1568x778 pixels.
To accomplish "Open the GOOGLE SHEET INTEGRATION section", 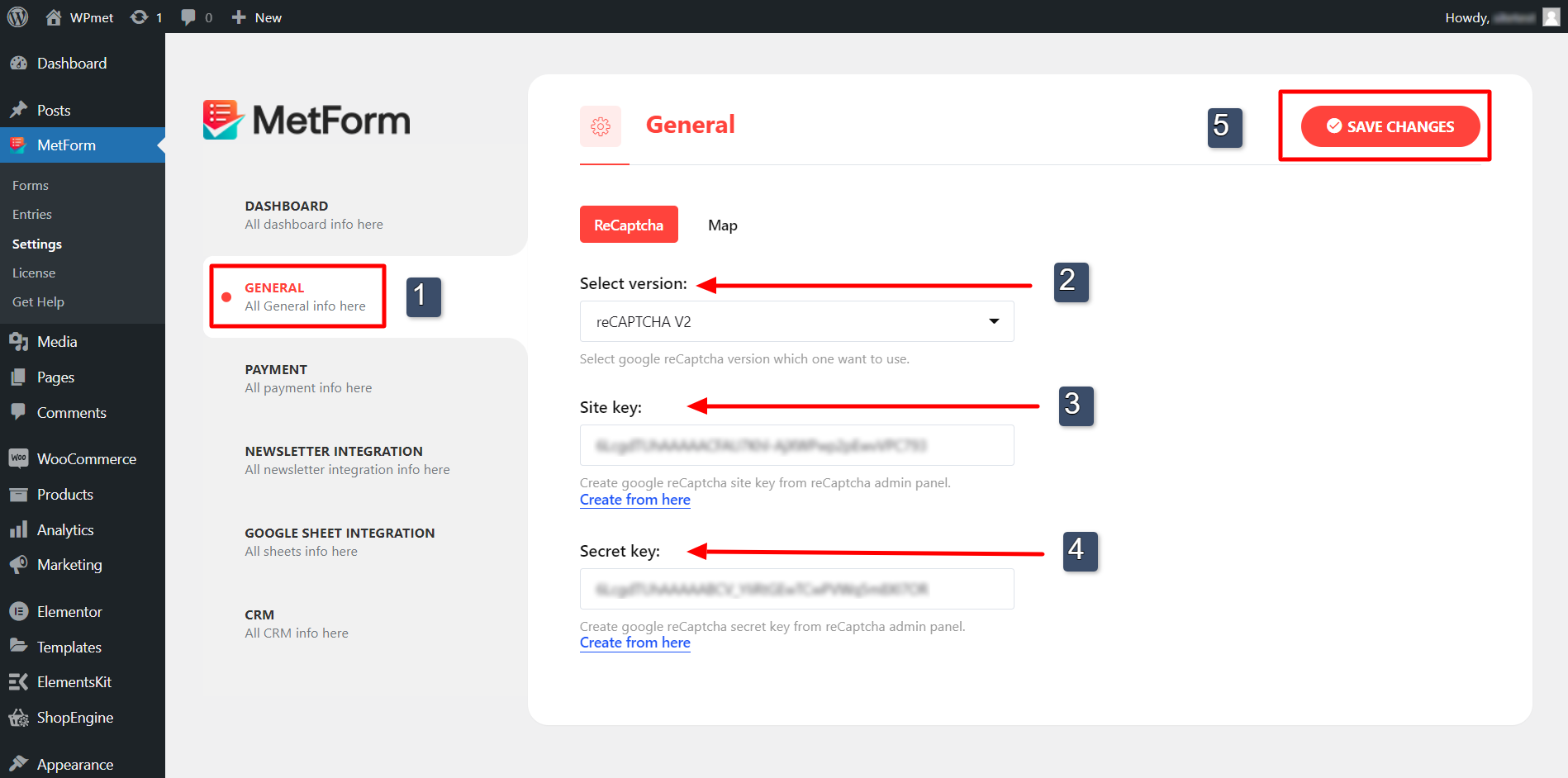I will [x=340, y=543].
